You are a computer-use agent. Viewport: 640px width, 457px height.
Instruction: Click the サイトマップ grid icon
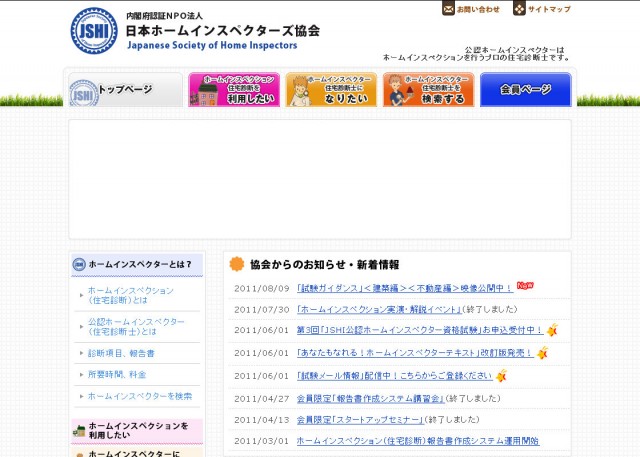(519, 9)
